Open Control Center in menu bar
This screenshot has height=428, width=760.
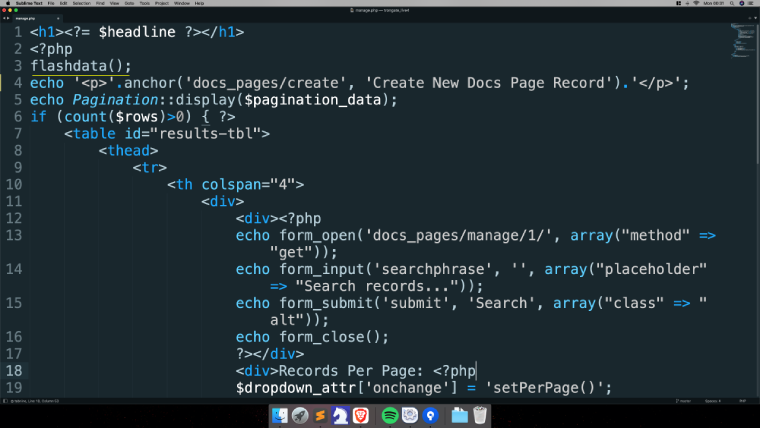tap(751, 3)
